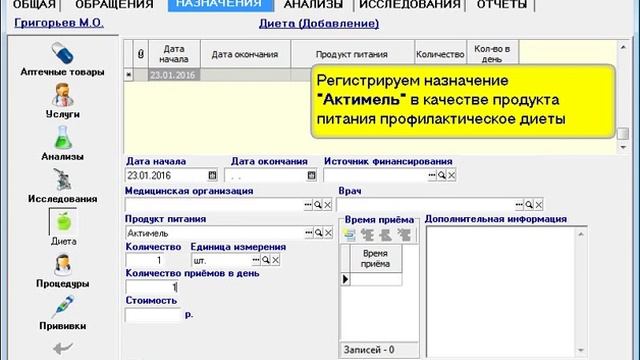
Task: Focus the Стоимость input field
Action: click(x=153, y=315)
